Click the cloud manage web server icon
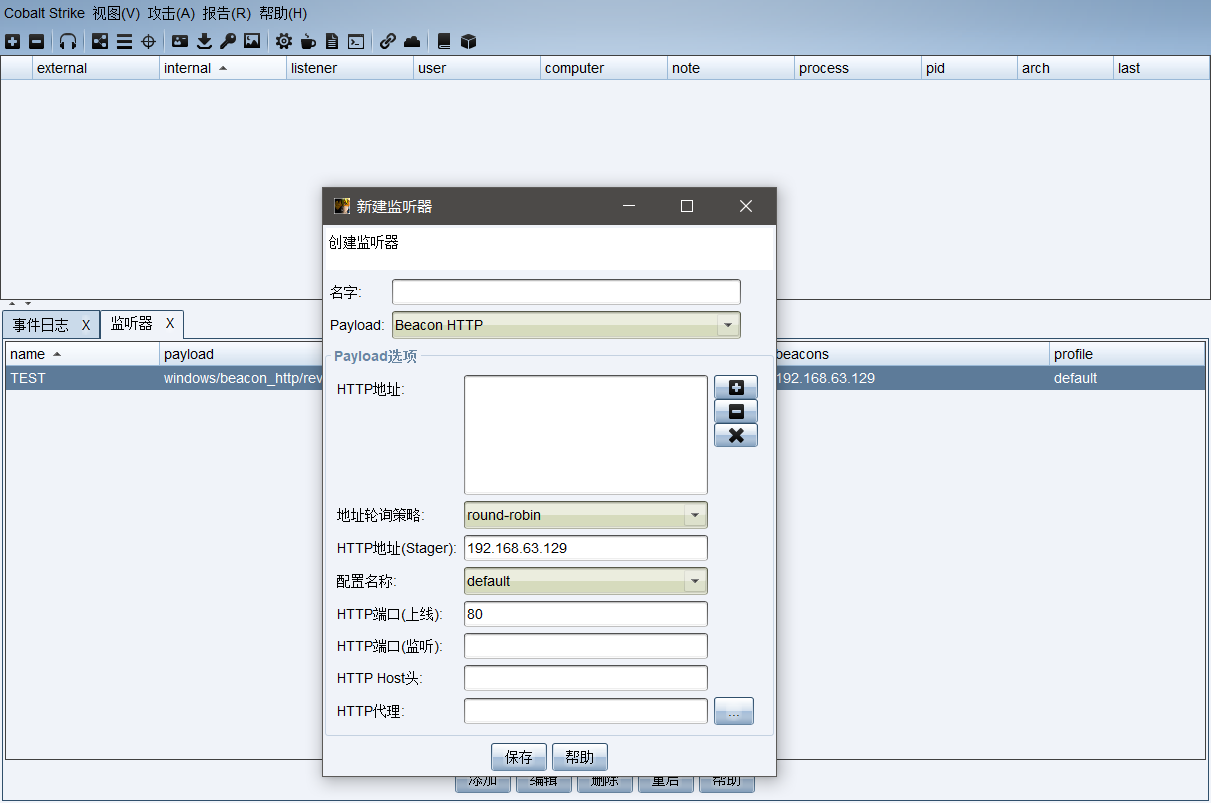 [412, 42]
